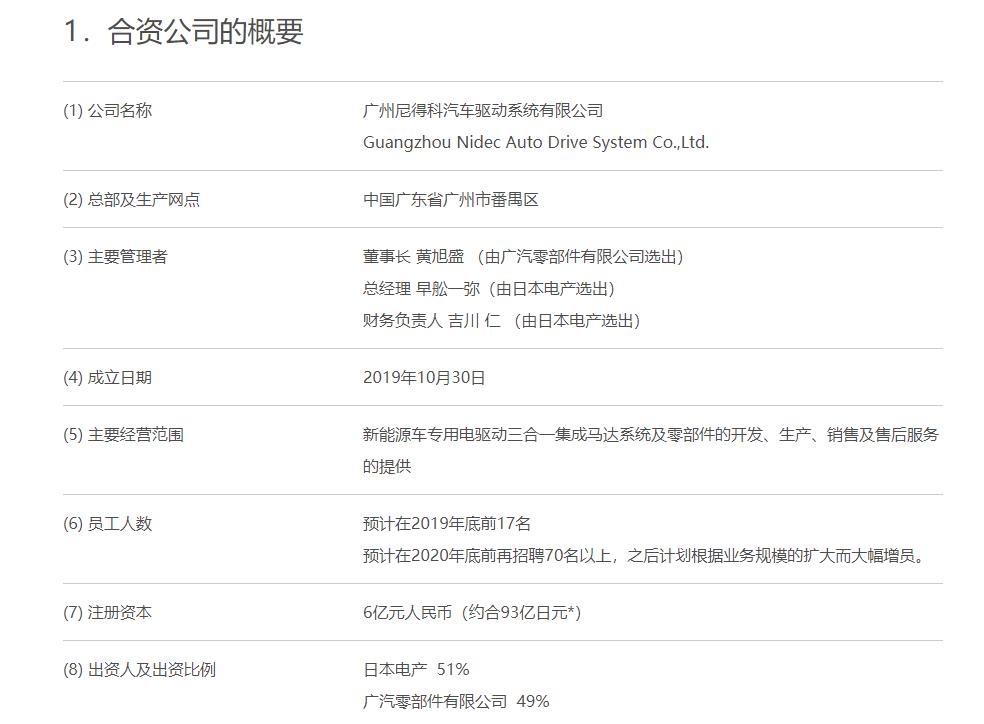This screenshot has width=984, height=724.
Task: Click the heading '1. 合资公司的概要'
Action: coord(183,31)
